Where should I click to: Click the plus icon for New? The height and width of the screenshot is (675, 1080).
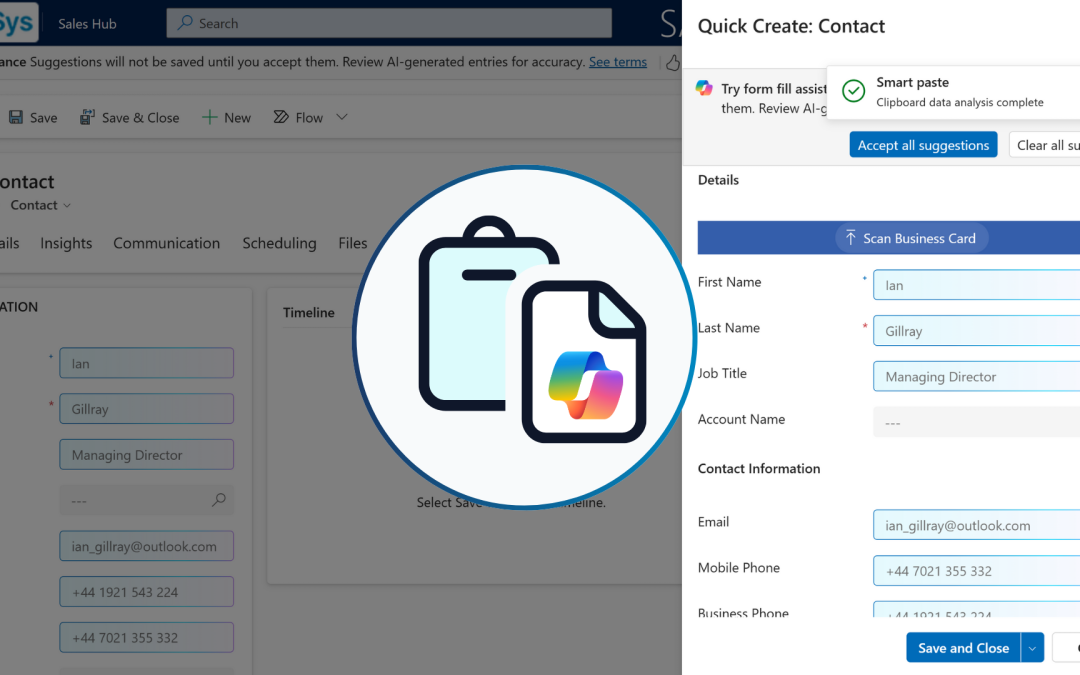[x=209, y=117]
